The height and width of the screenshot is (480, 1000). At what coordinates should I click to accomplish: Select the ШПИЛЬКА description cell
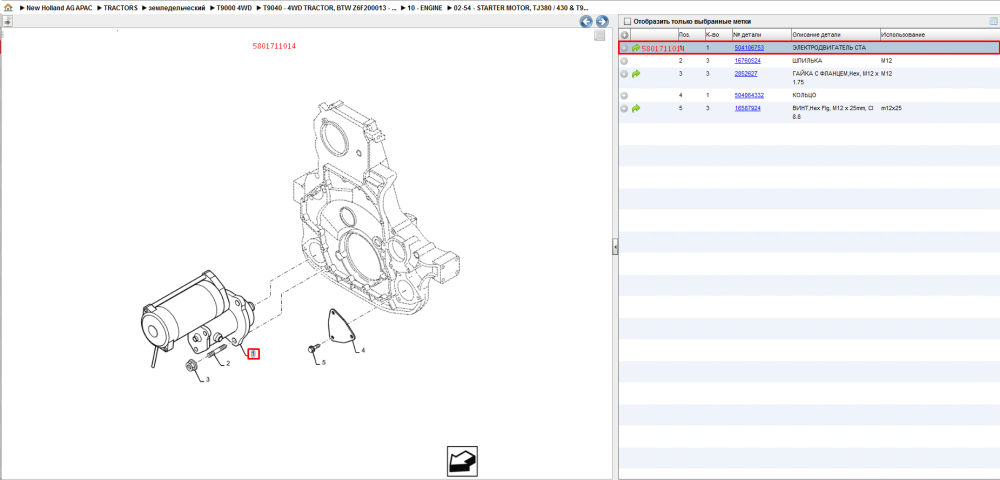click(x=807, y=61)
